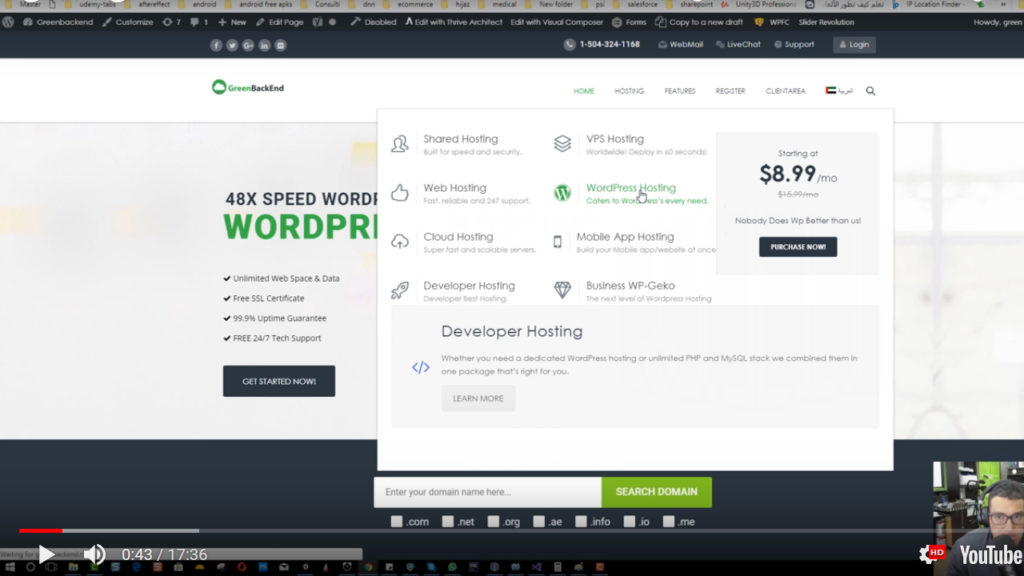Click the Developer Hosting rocket icon
1024x576 pixels.
coord(400,290)
